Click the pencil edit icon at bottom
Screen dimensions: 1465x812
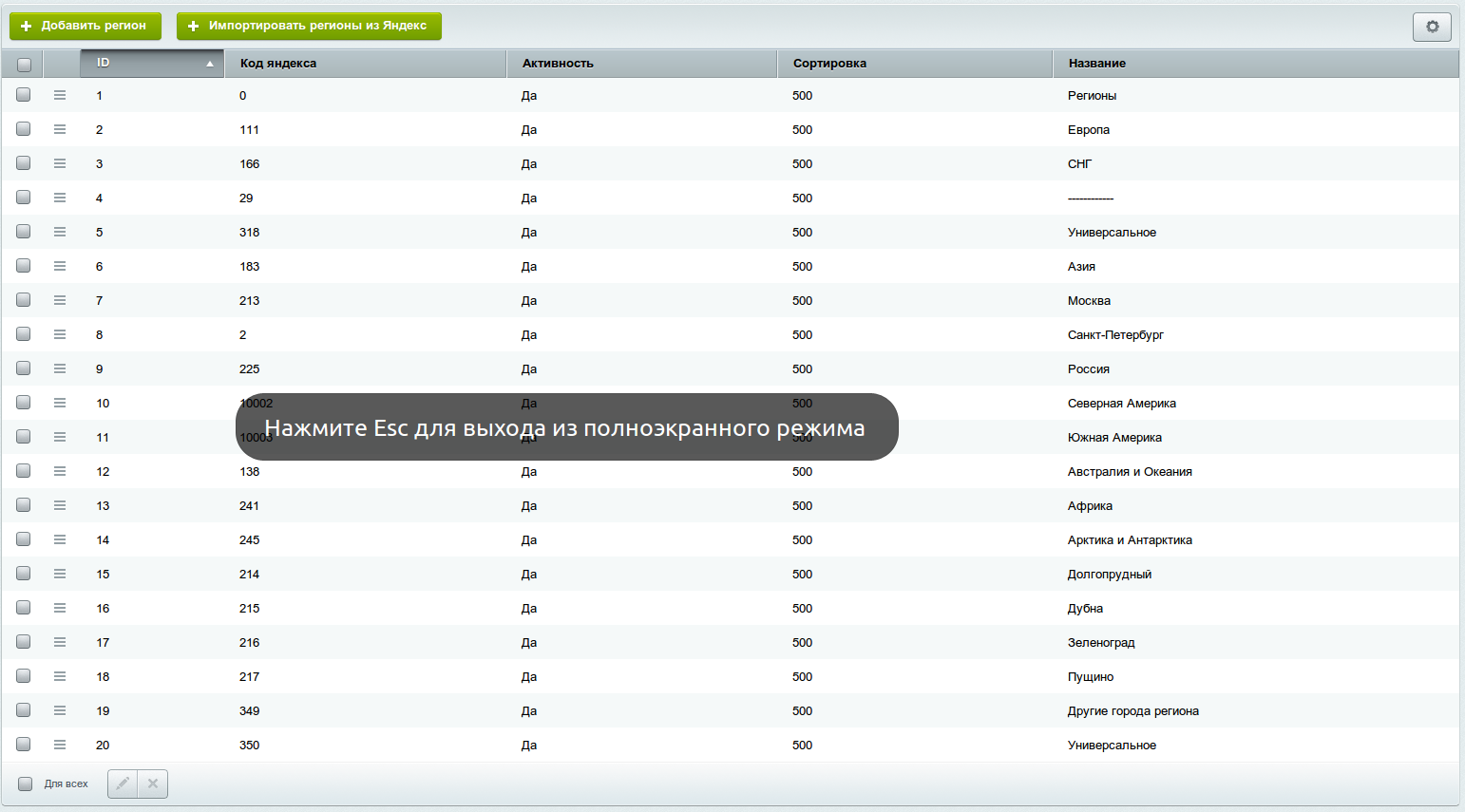tap(123, 784)
